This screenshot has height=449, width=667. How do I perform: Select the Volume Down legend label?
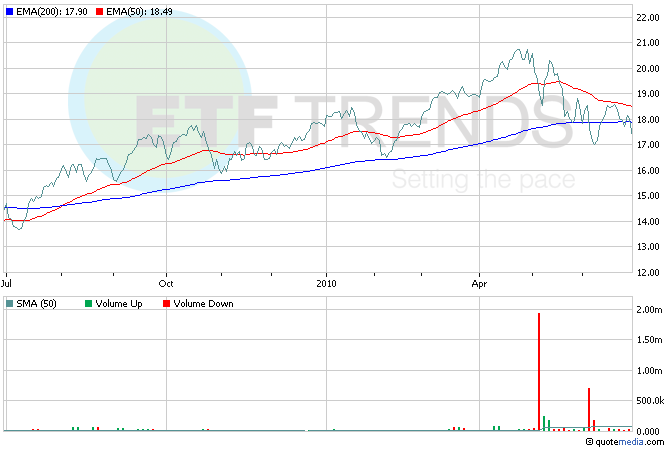pyautogui.click(x=203, y=304)
